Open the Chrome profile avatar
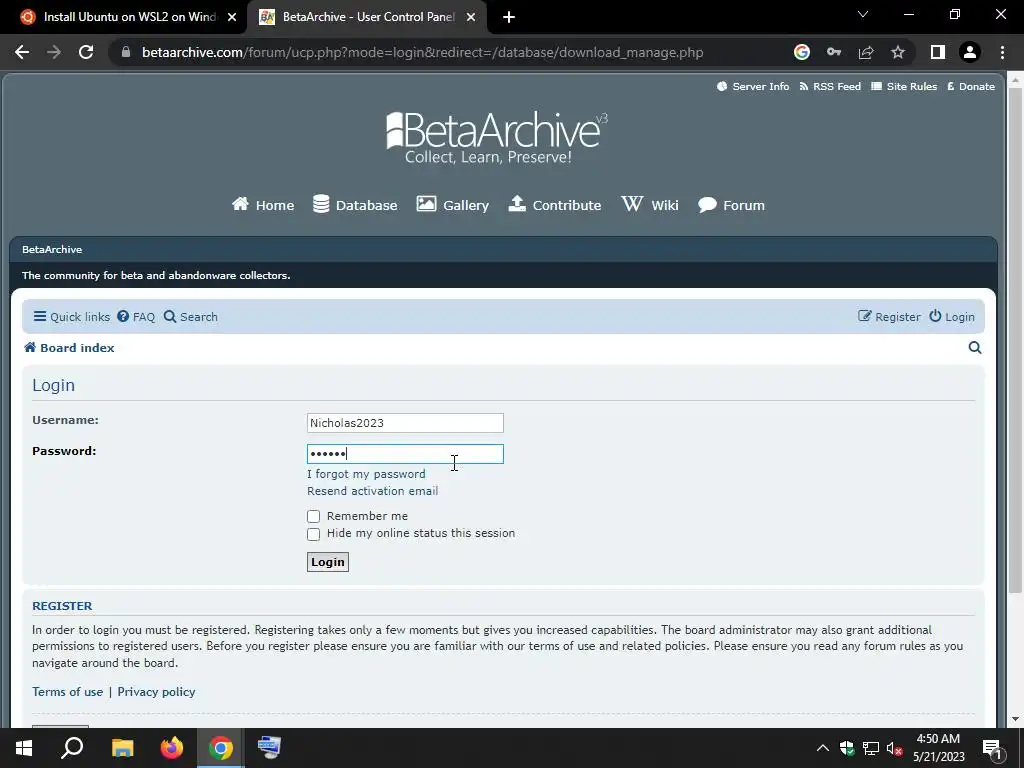 [x=970, y=52]
